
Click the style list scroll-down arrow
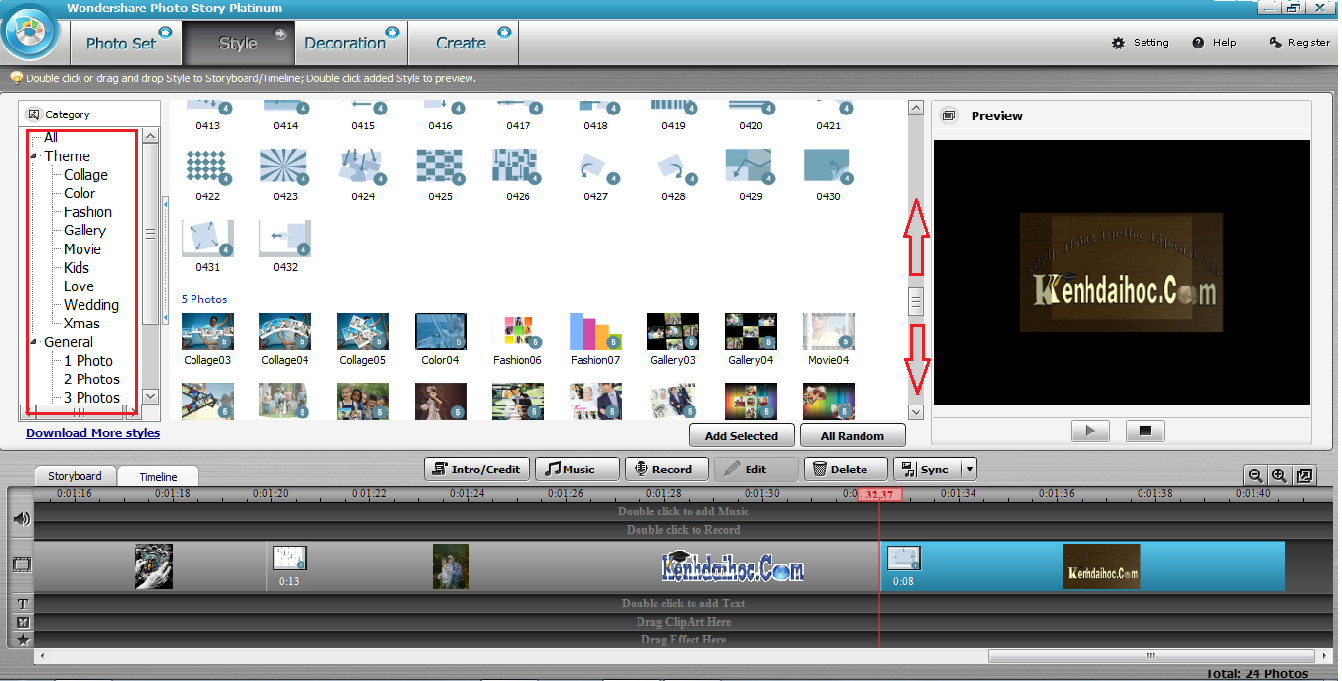(x=916, y=411)
